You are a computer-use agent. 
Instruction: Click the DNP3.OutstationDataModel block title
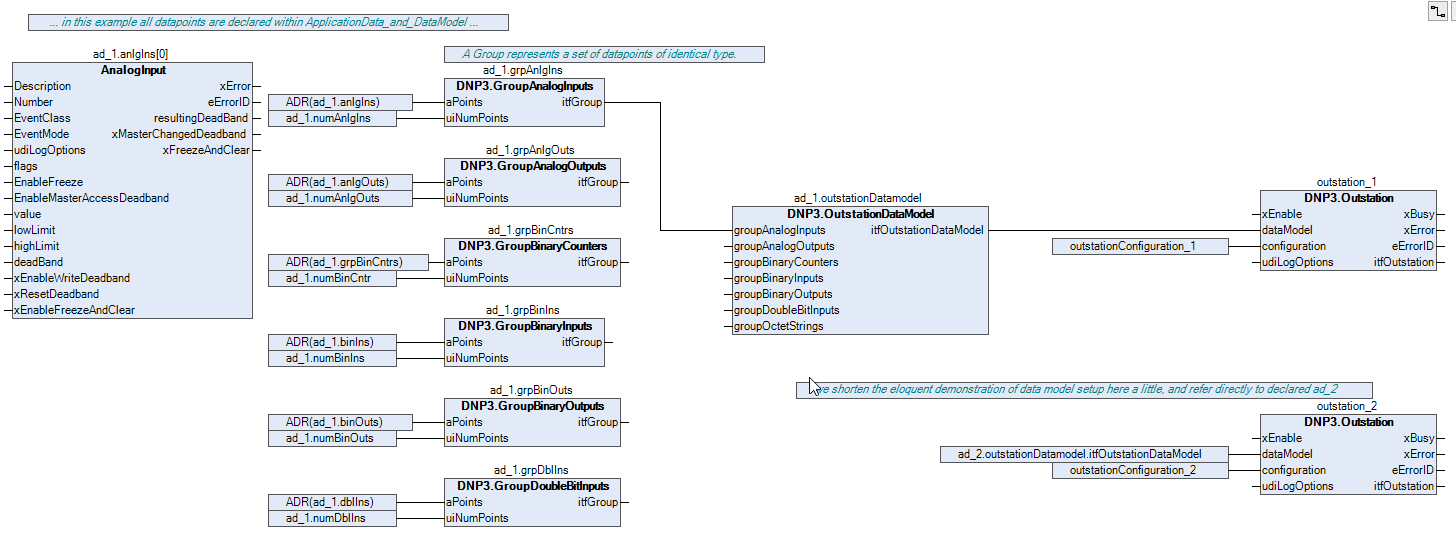tap(860, 214)
